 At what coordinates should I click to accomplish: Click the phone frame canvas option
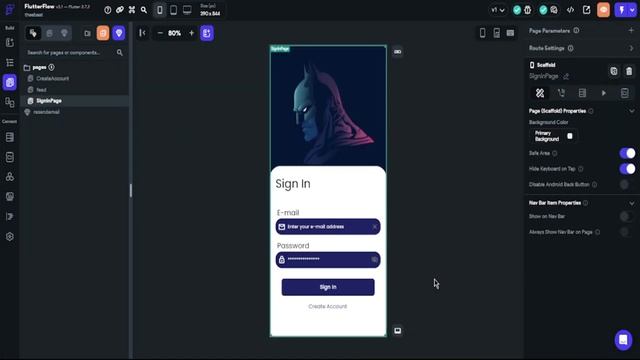tap(482, 33)
